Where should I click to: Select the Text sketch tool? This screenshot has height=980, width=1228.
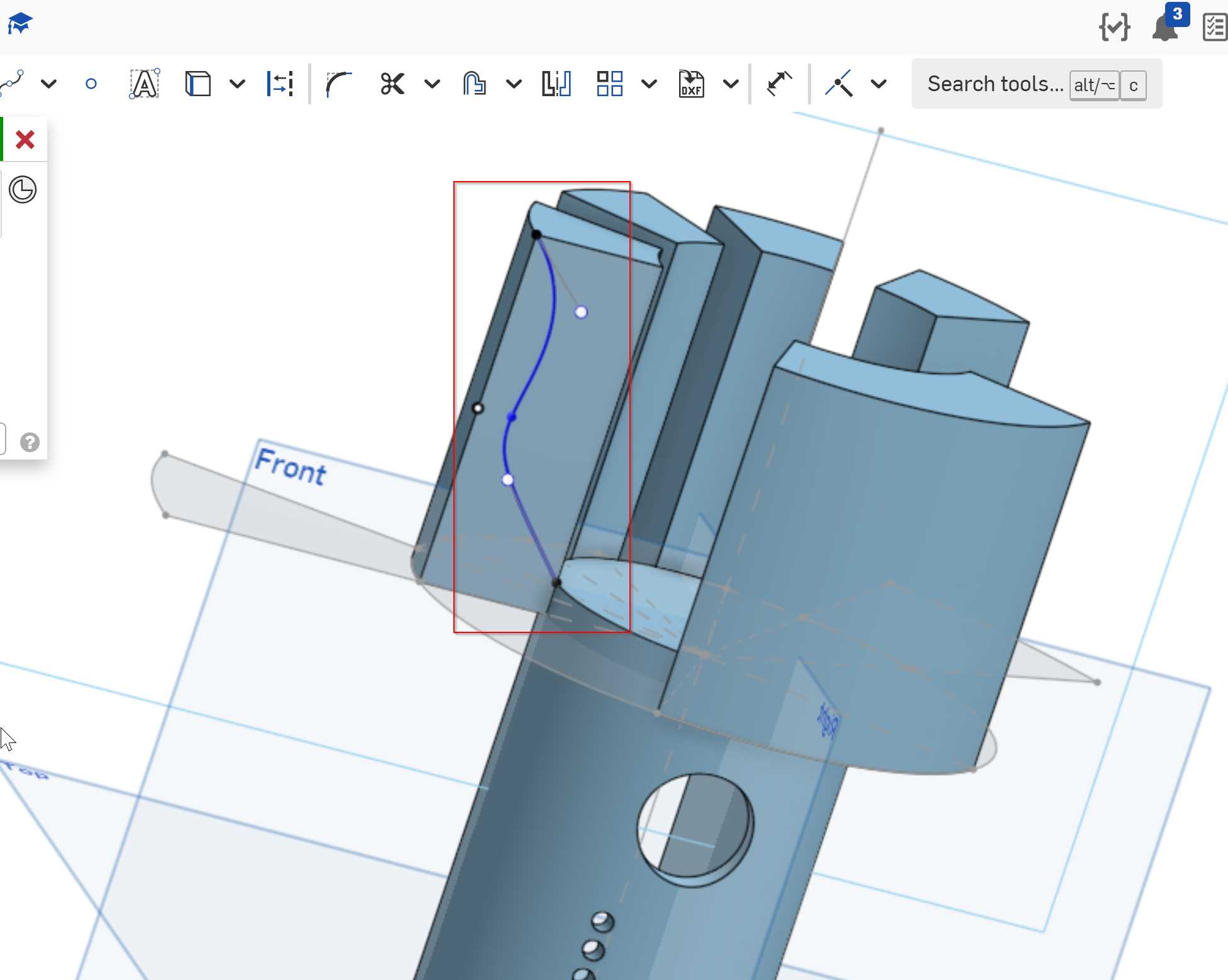(x=145, y=84)
